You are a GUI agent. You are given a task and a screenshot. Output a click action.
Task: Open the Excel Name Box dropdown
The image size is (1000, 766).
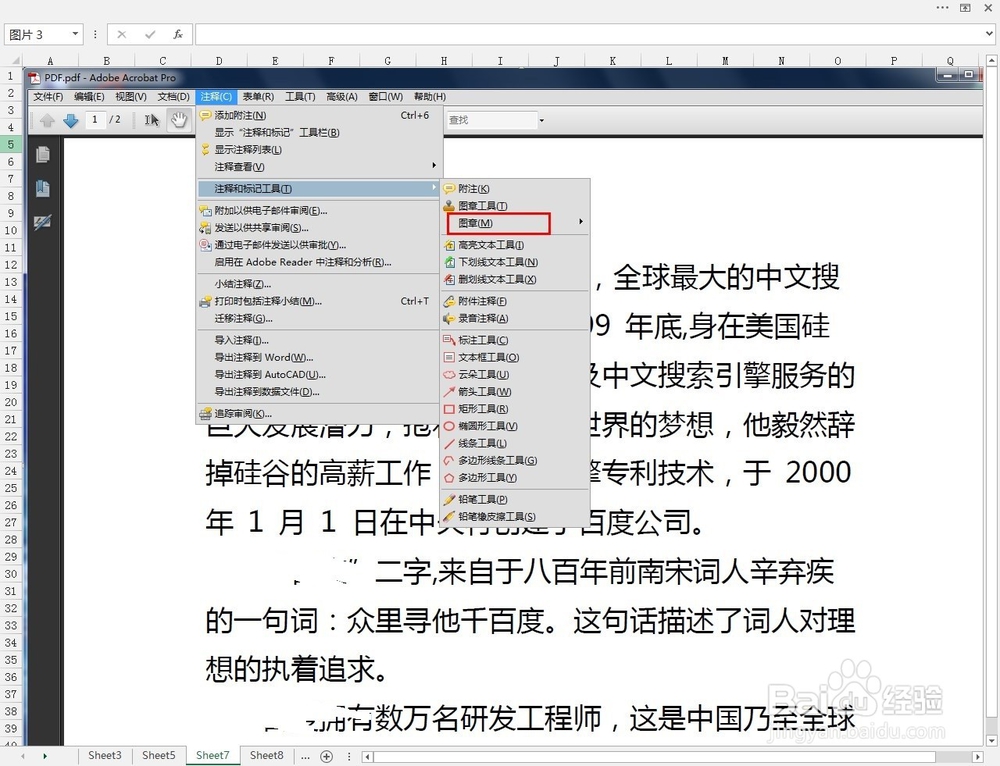(75, 34)
